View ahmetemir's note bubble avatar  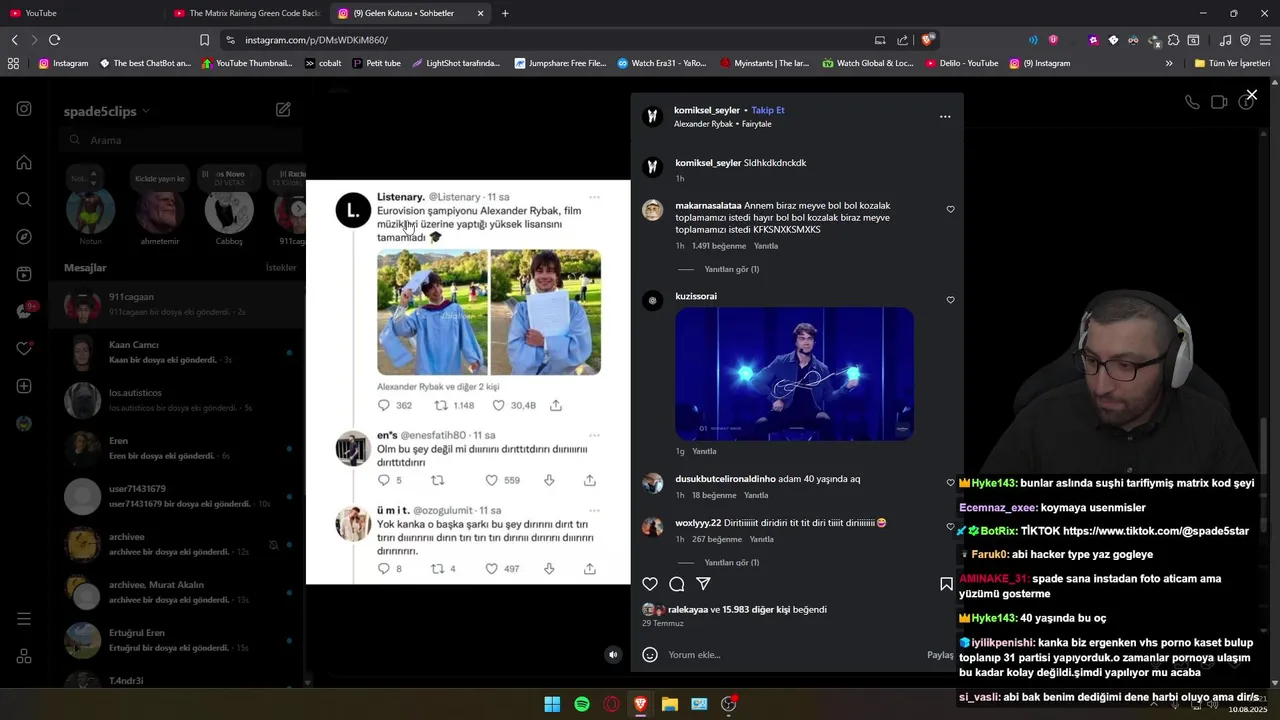click(160, 210)
